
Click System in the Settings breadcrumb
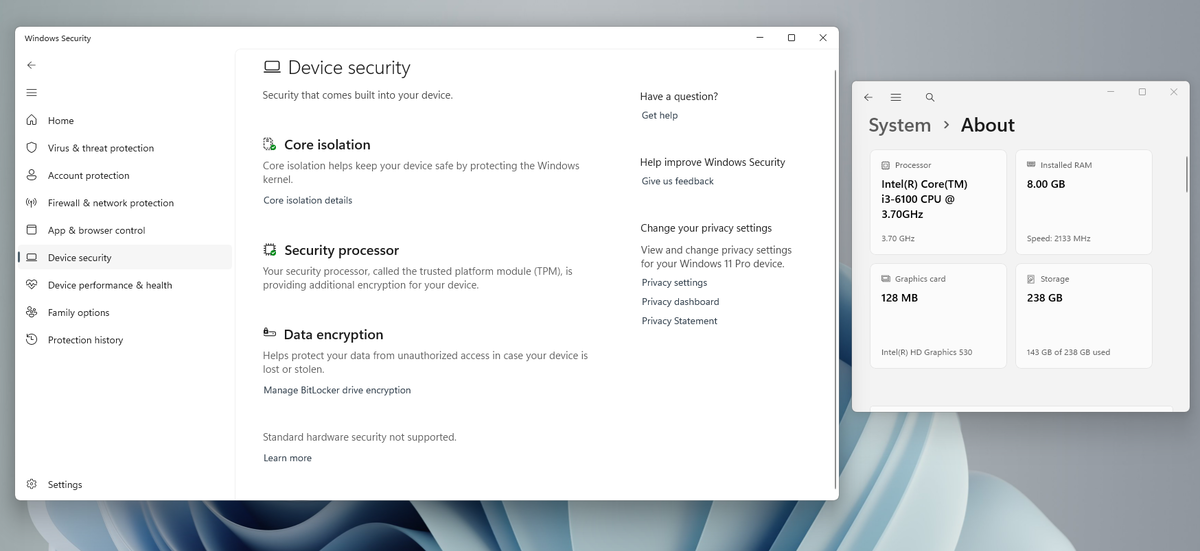coord(900,125)
